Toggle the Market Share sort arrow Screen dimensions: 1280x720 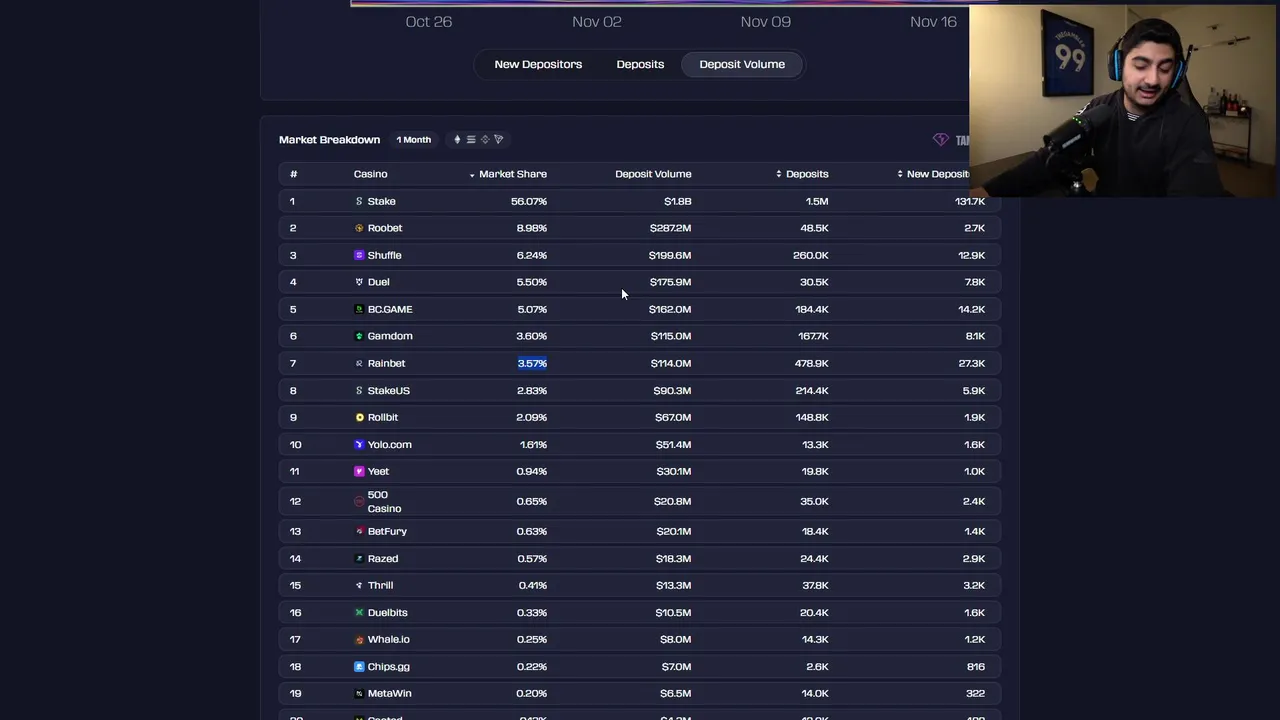click(472, 175)
